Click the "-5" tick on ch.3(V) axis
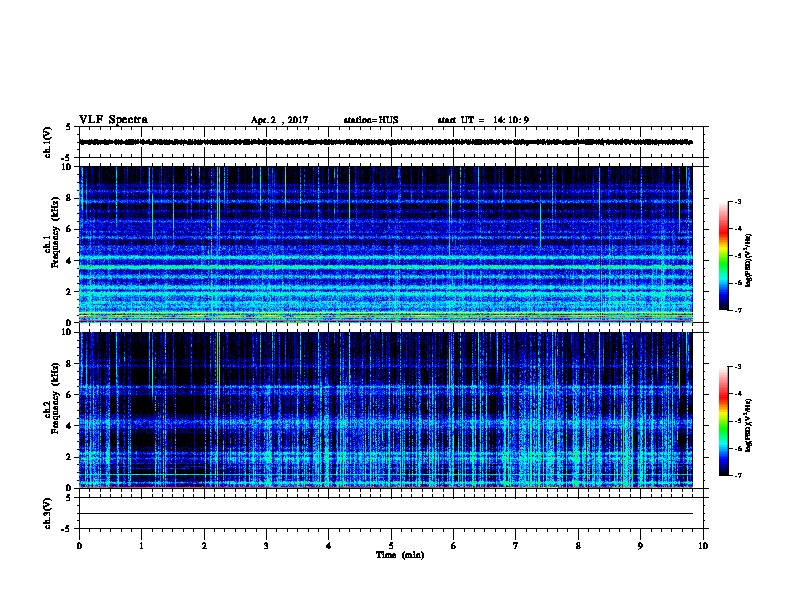Viewport: 792px width, 612px height. pyautogui.click(x=67, y=529)
